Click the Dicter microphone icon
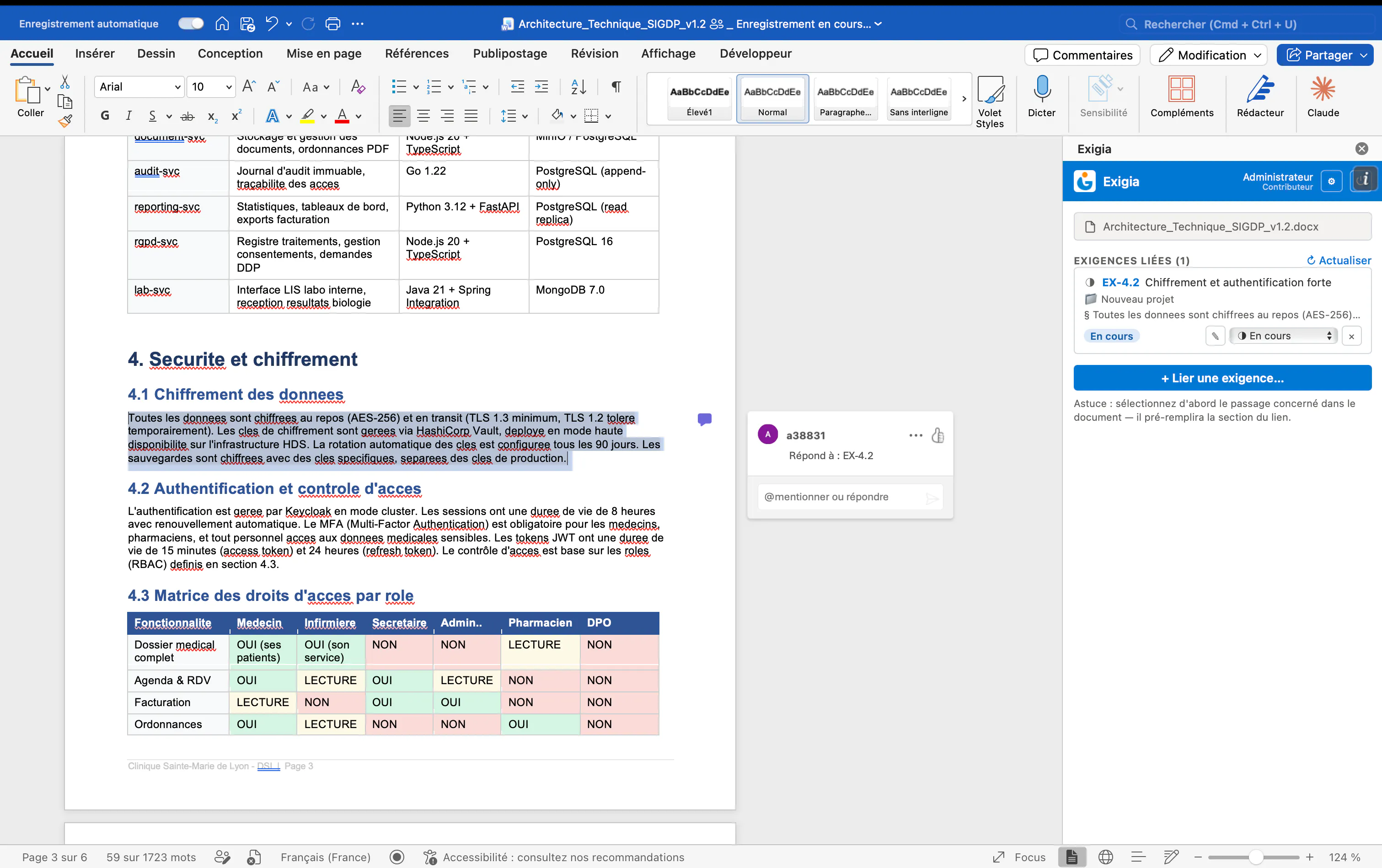The height and width of the screenshot is (868, 1382). coord(1041,90)
